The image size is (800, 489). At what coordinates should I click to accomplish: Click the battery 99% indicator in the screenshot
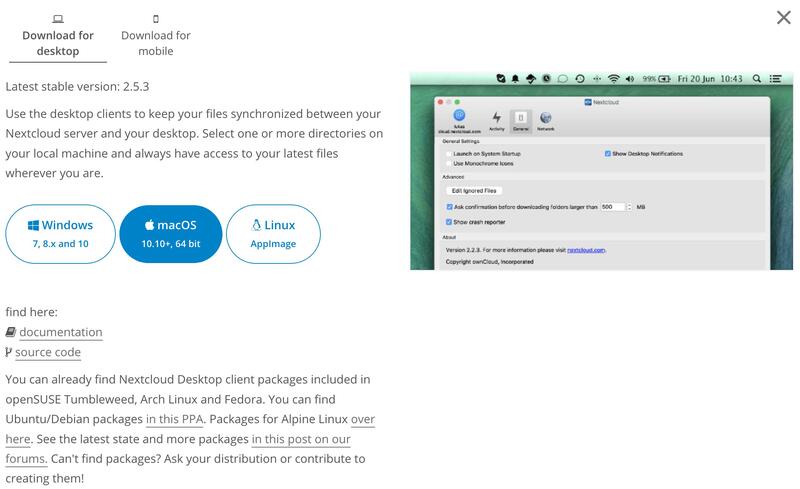656,79
